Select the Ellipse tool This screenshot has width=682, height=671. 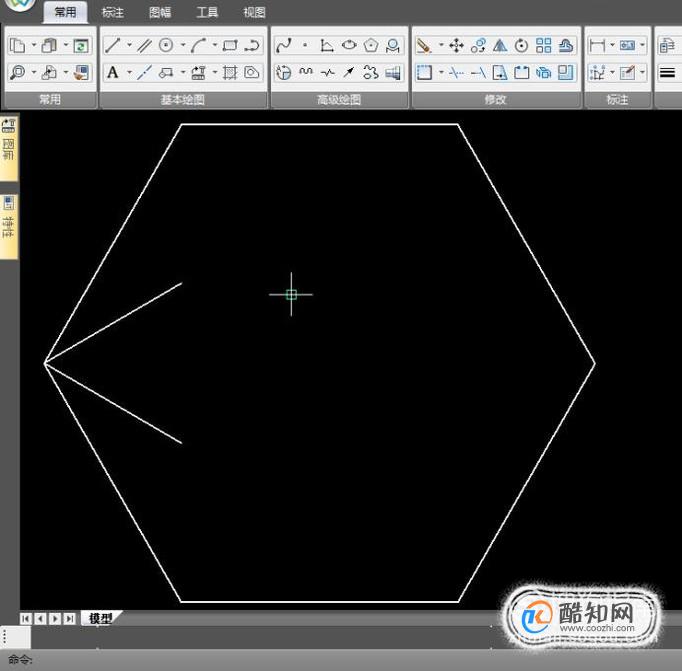coord(349,45)
